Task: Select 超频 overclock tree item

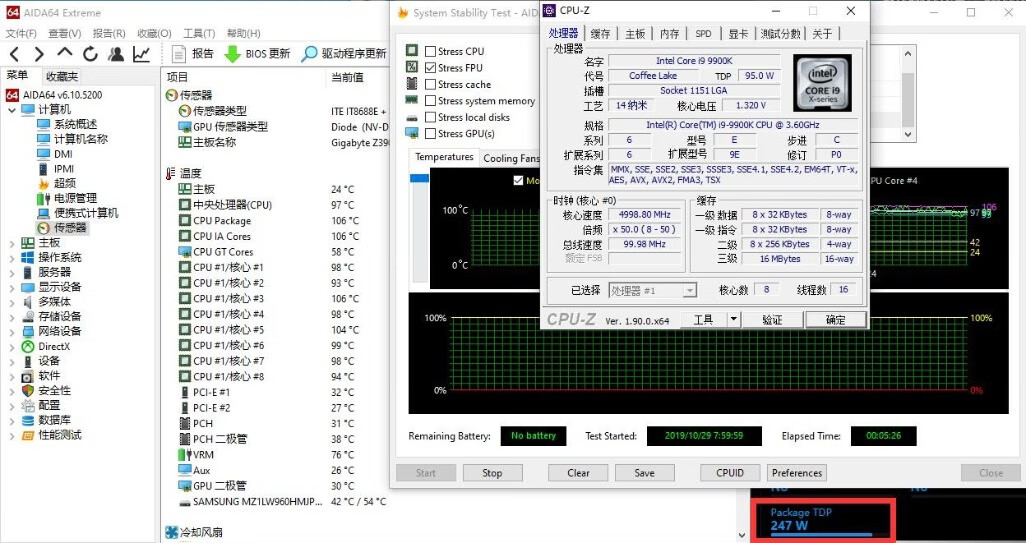Action: [x=56, y=183]
